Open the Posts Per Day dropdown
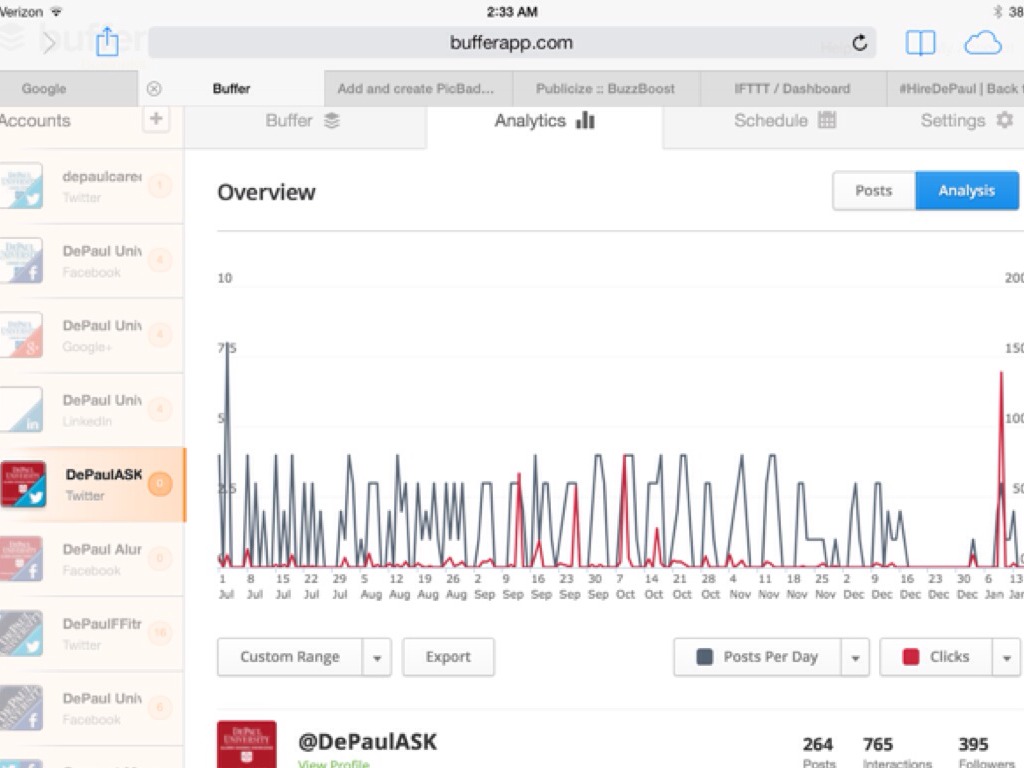This screenshot has height=768, width=1024. click(855, 658)
